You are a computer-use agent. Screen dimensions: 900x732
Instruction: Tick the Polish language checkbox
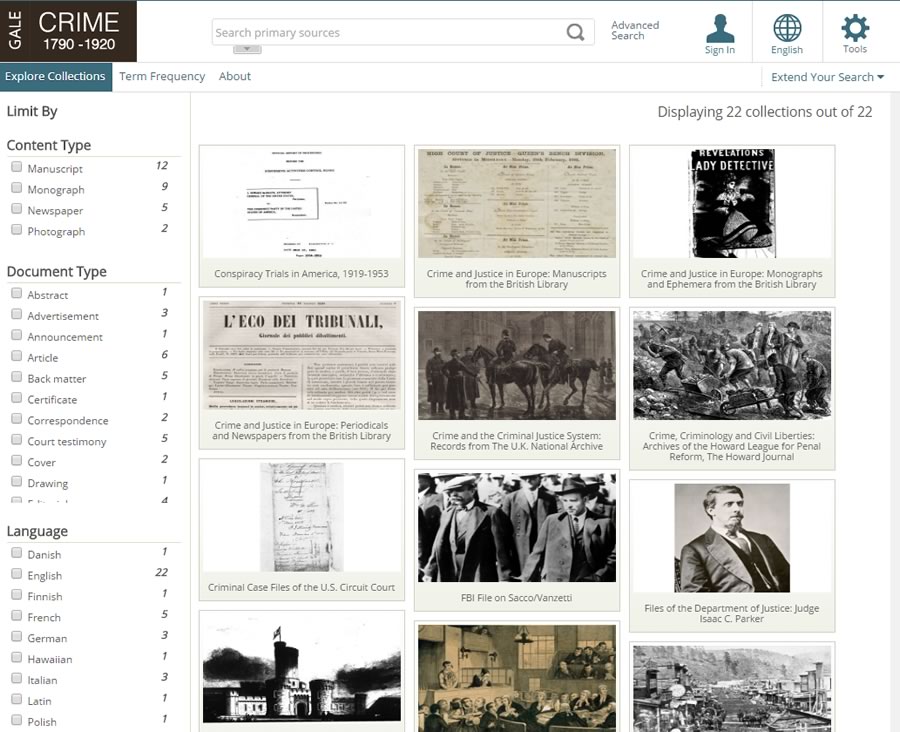17,720
